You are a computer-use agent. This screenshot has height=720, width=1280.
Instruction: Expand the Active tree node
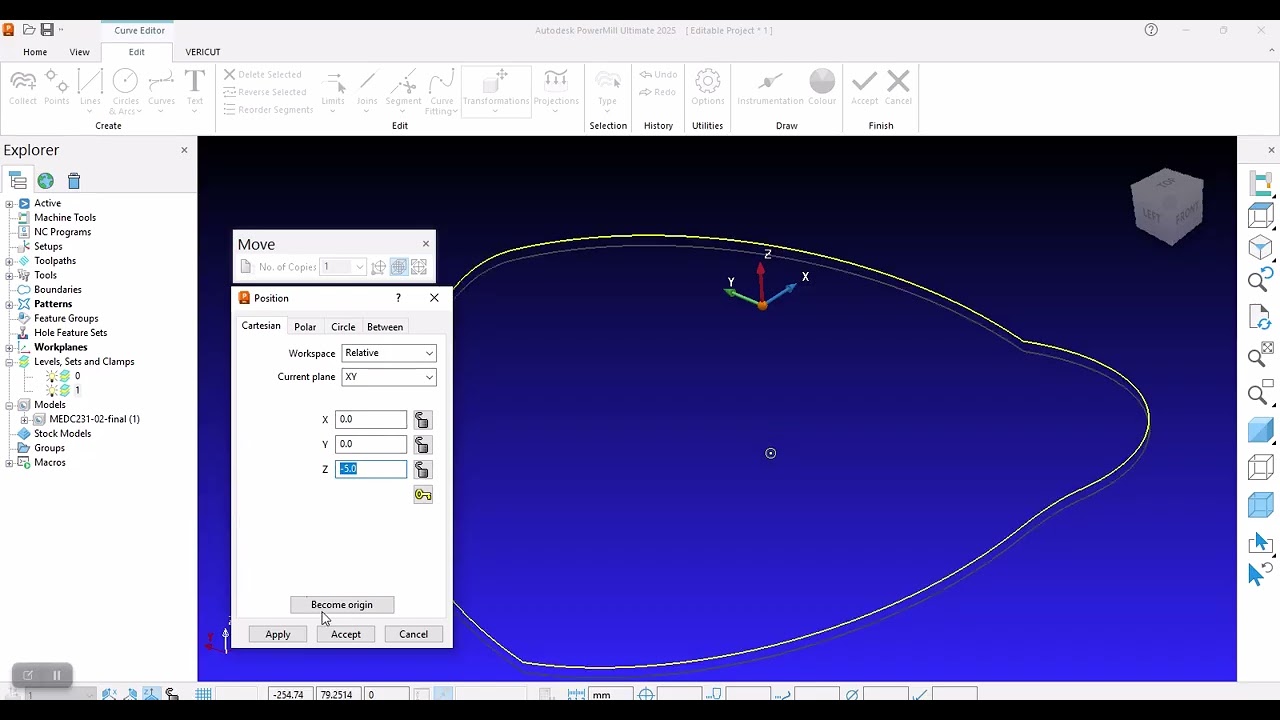tap(10, 203)
